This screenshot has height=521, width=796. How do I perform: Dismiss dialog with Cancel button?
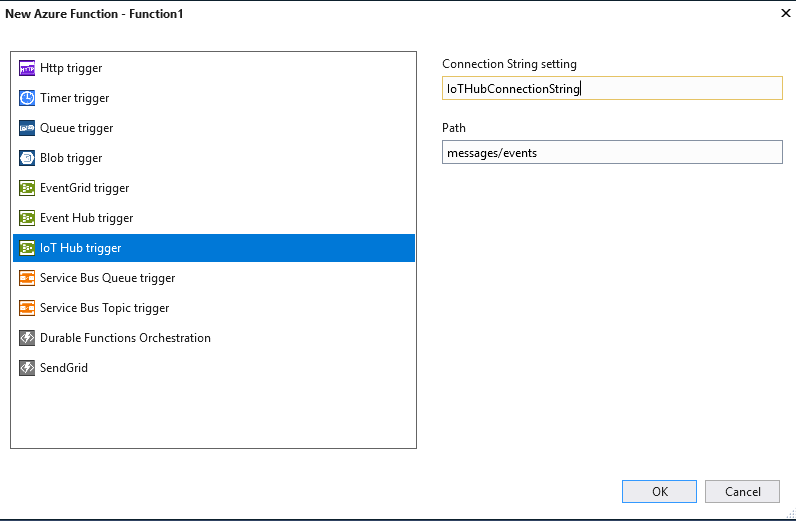pos(742,492)
